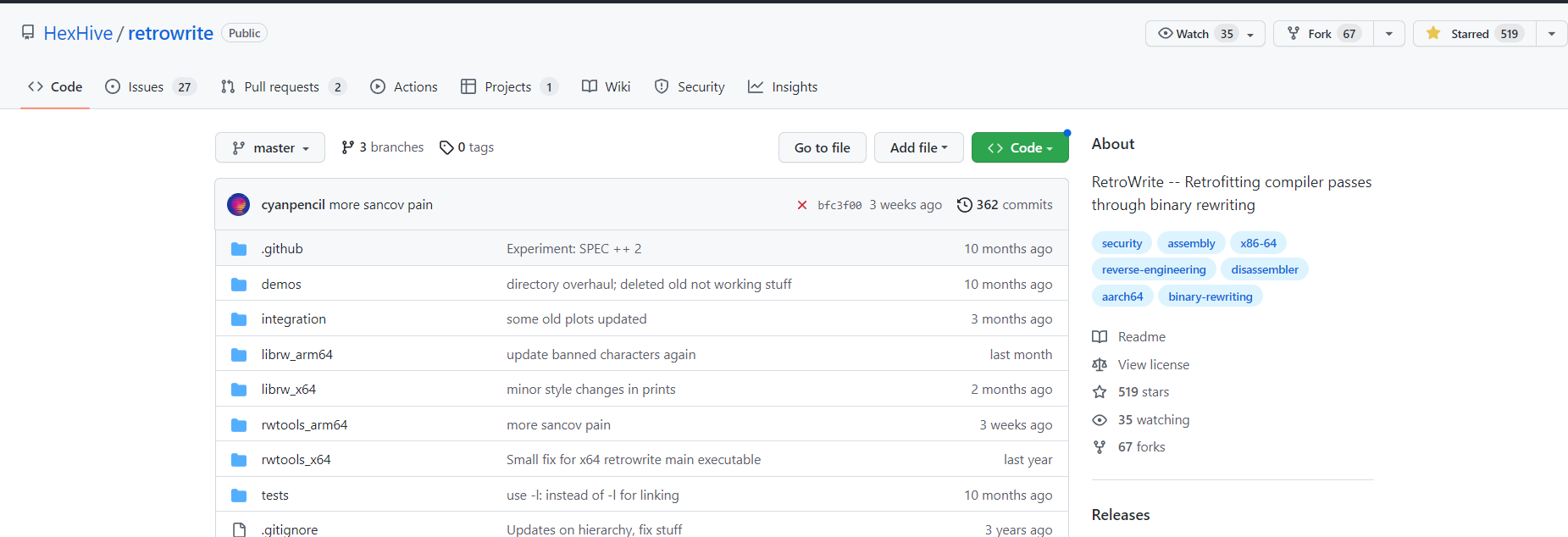View the 519 stars link in About
This screenshot has width=1568, height=537.
tap(1131, 391)
